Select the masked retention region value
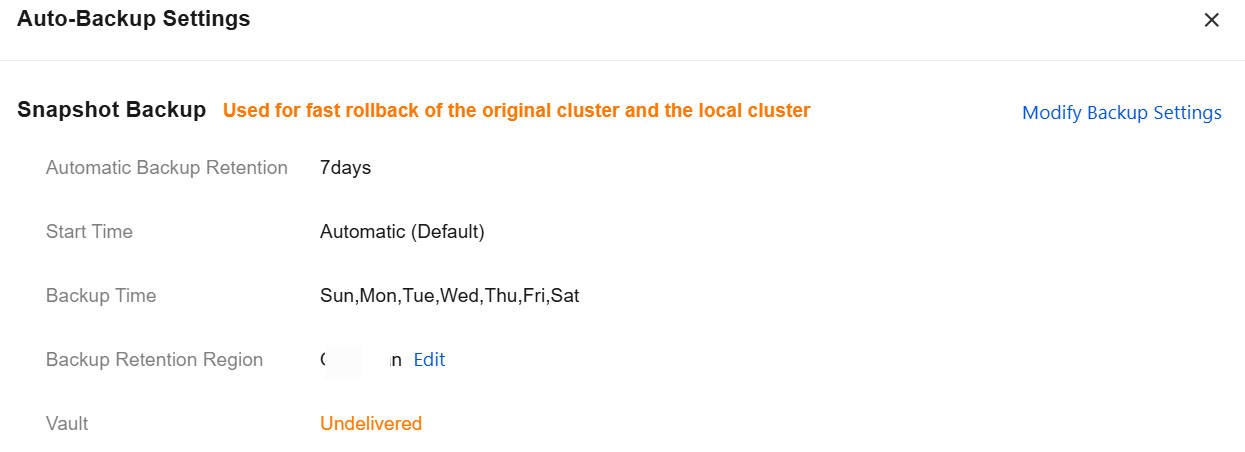The width and height of the screenshot is (1245, 452). [360, 360]
